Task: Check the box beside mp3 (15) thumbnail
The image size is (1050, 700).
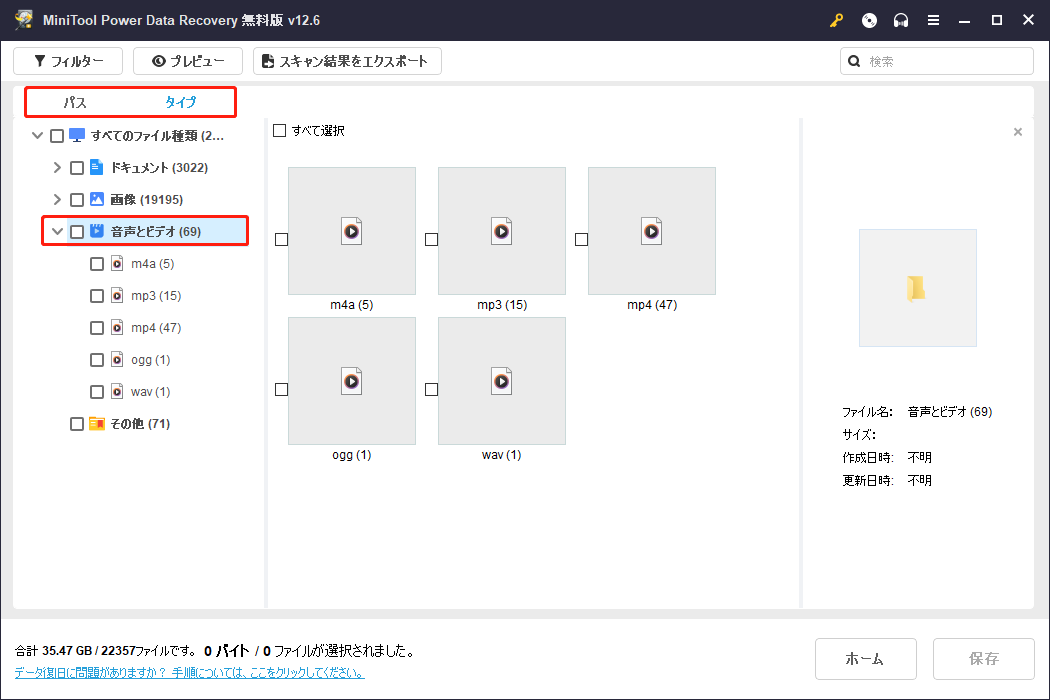Action: [x=432, y=239]
